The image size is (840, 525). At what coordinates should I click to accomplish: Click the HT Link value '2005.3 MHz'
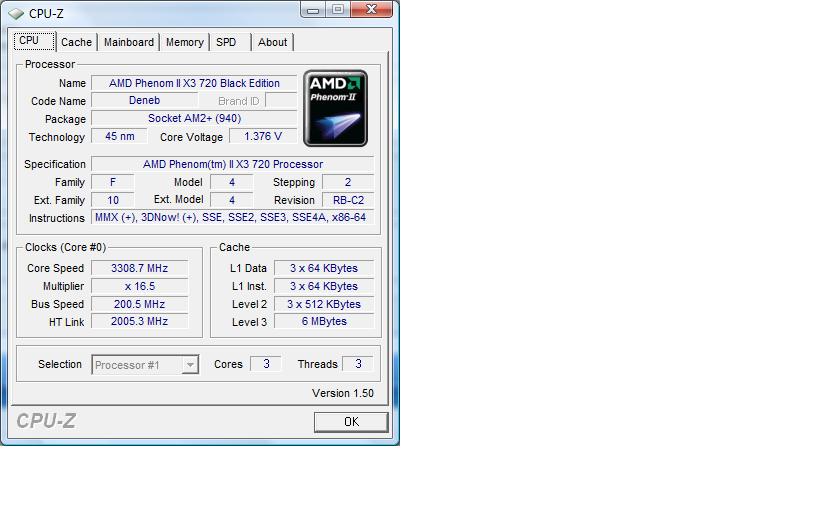tap(139, 321)
